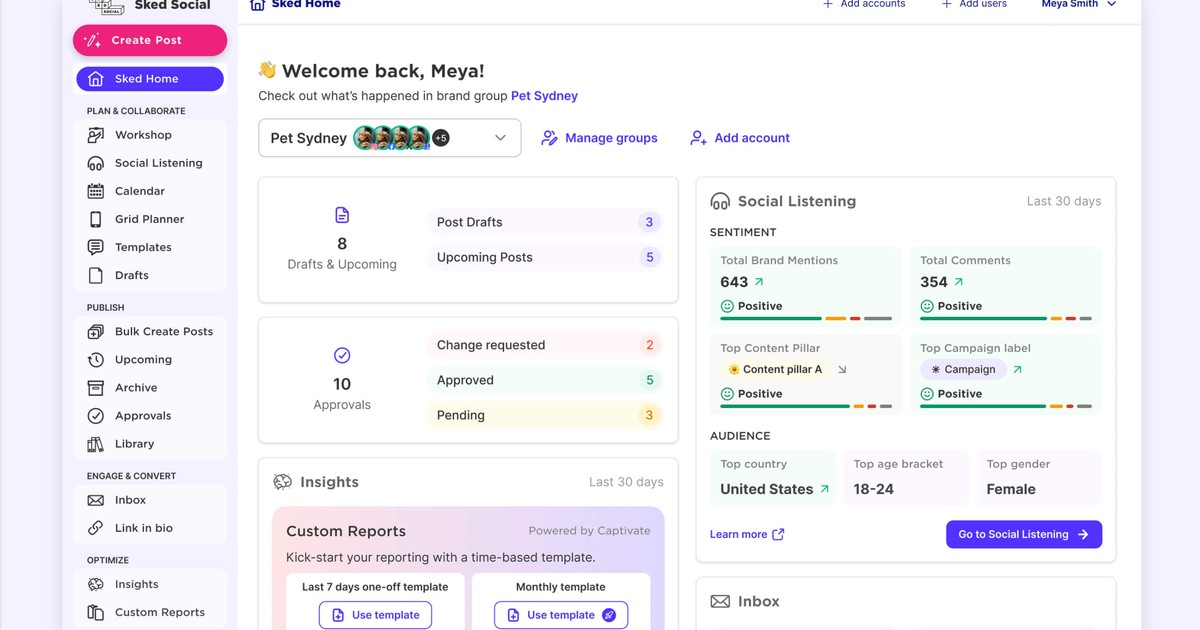Click the Create Post button

(150, 40)
